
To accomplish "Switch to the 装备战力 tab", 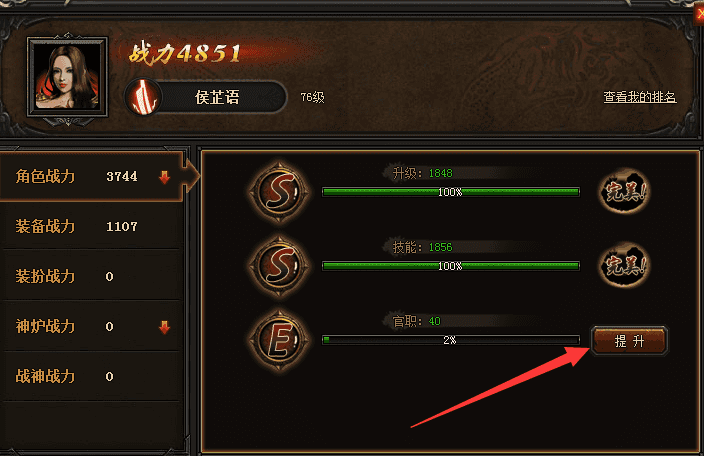I will 92,226.
